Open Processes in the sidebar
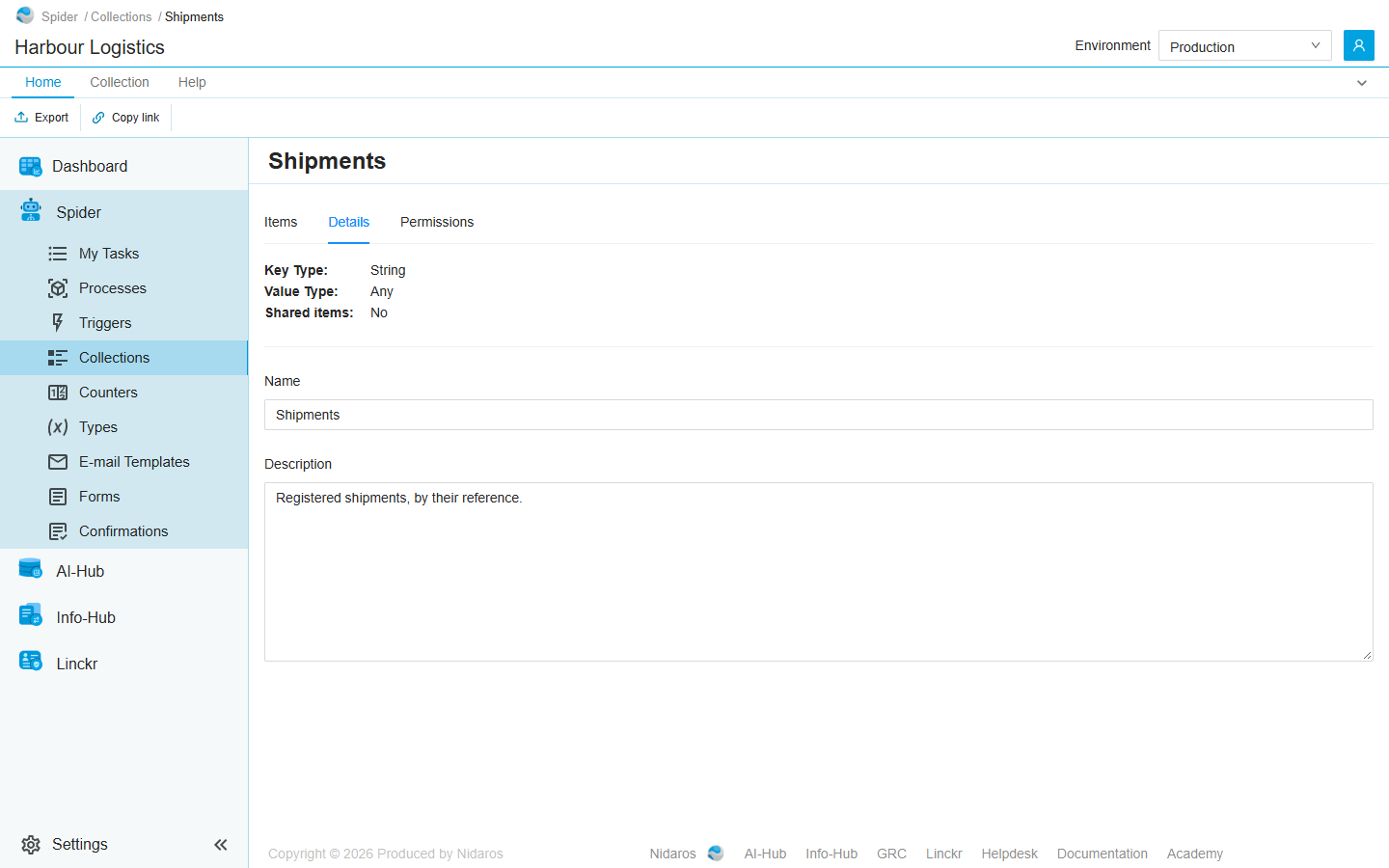1389x868 pixels. pyautogui.click(x=123, y=288)
